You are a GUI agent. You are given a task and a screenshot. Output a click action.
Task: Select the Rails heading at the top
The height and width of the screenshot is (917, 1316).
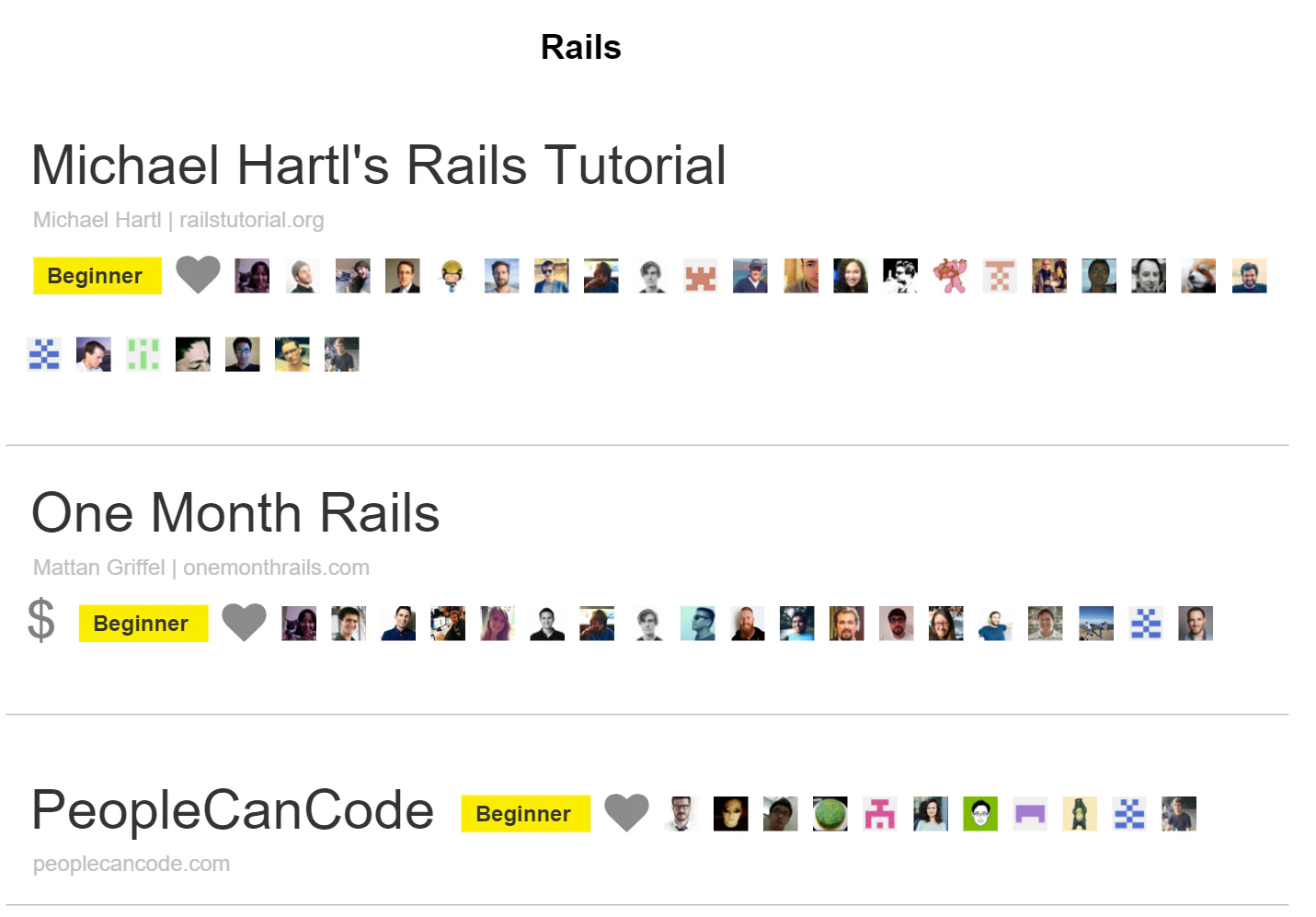click(580, 47)
